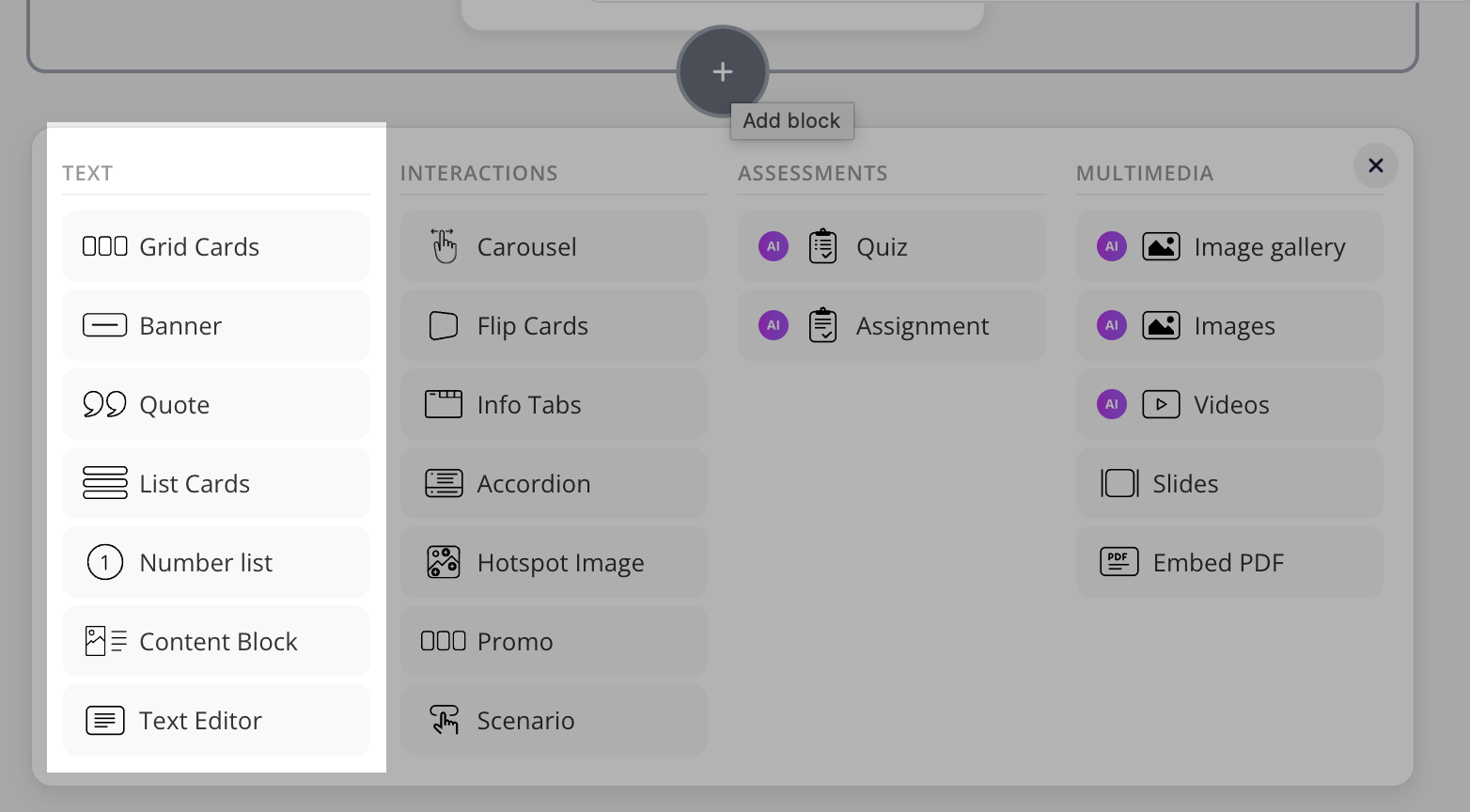Add a Text Editor block
The image size is (1470, 812).
tap(216, 720)
